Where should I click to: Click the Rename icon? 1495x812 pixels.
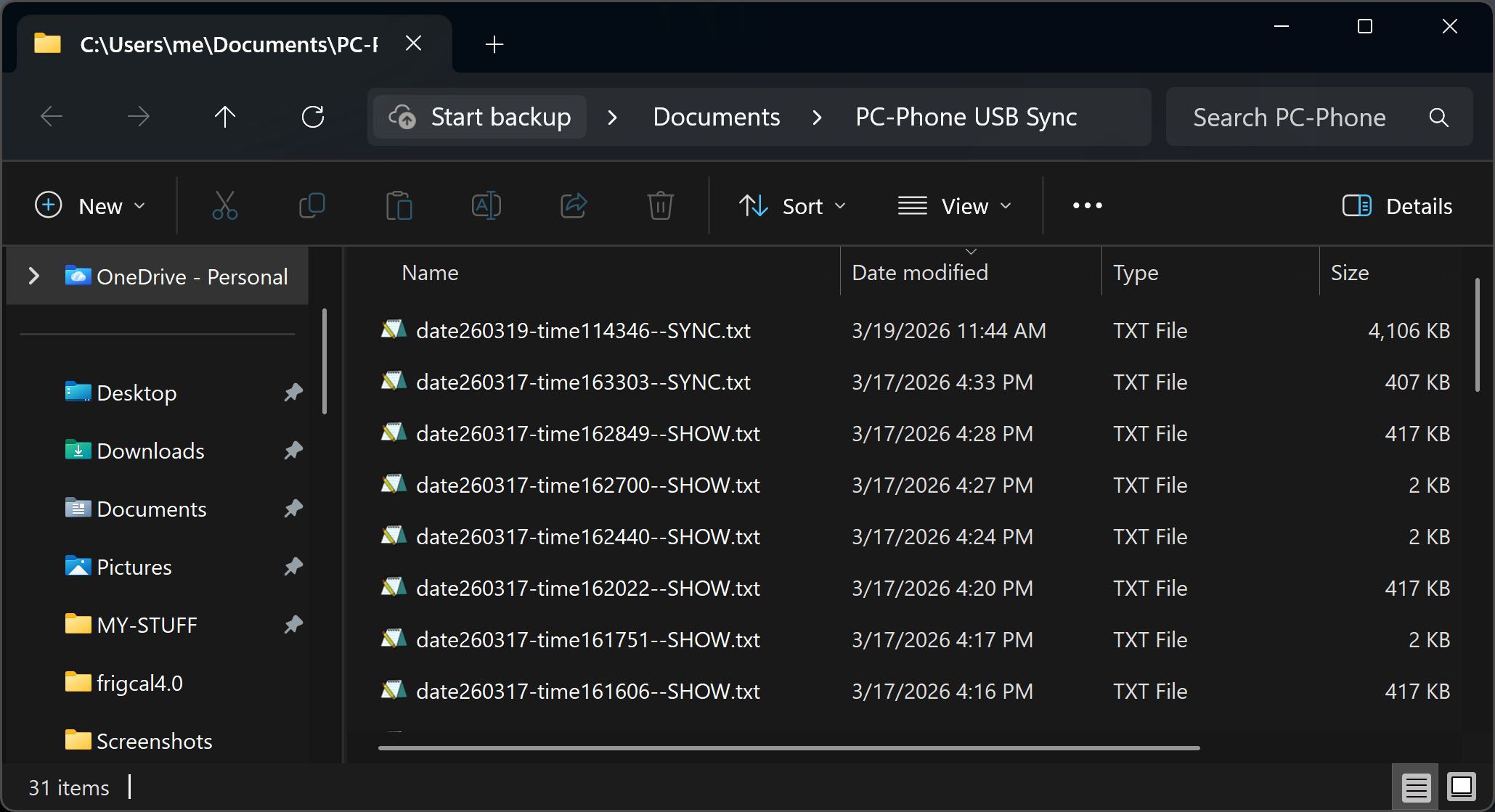pyautogui.click(x=486, y=206)
